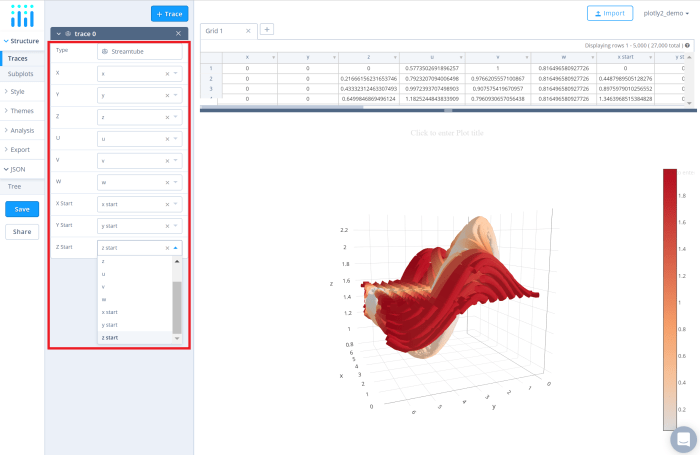
Task: Click the dropdown list's up scroll arrow
Action: (x=177, y=261)
